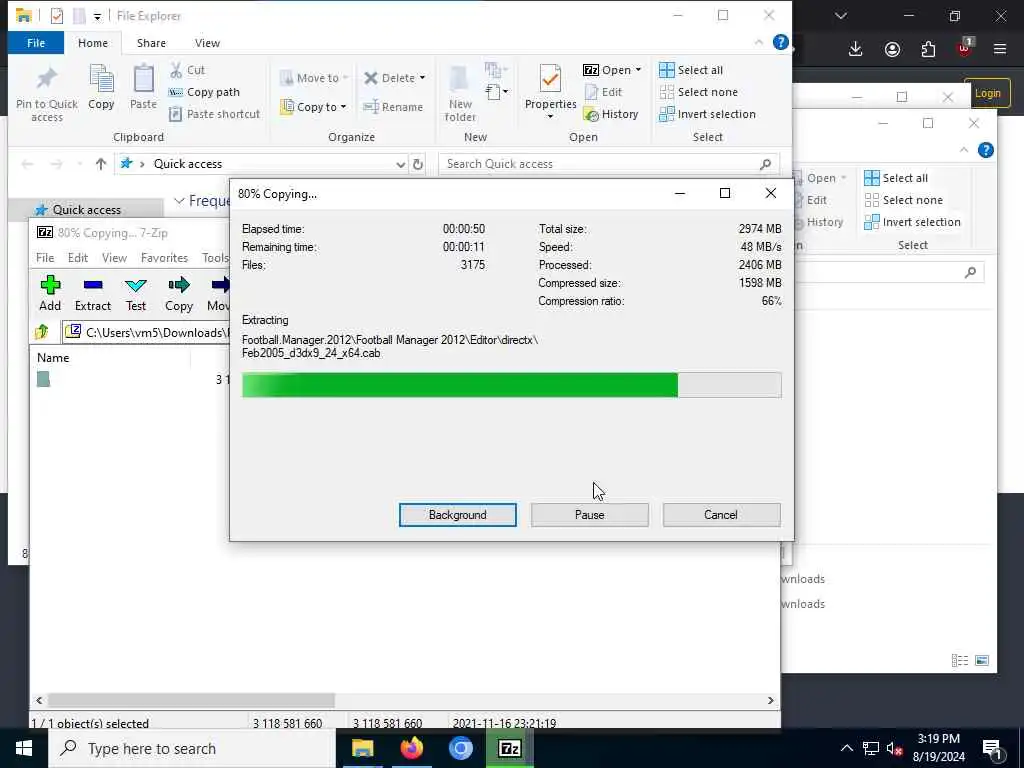Open the Properties icon in ribbon
This screenshot has width=1024, height=768.
coord(550,79)
